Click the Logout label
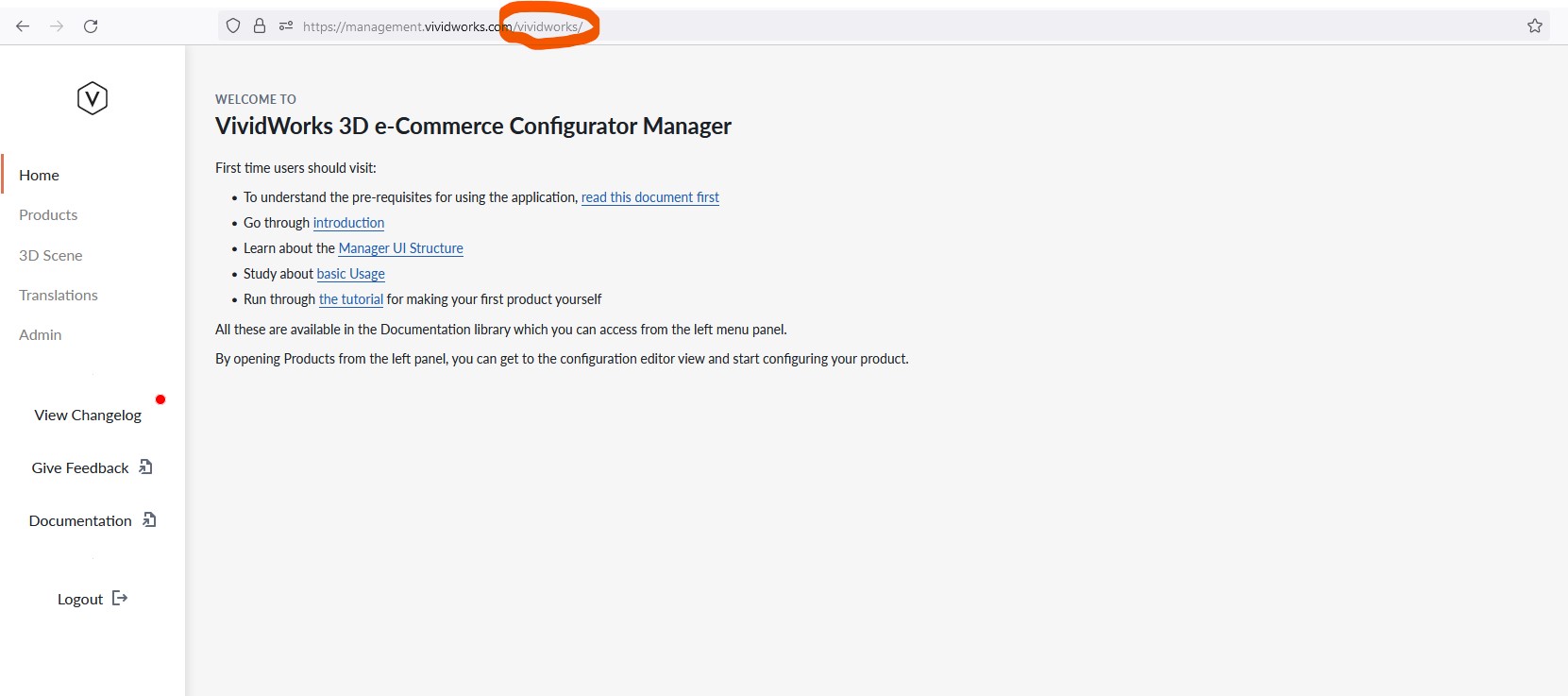The image size is (1568, 696). (80, 599)
